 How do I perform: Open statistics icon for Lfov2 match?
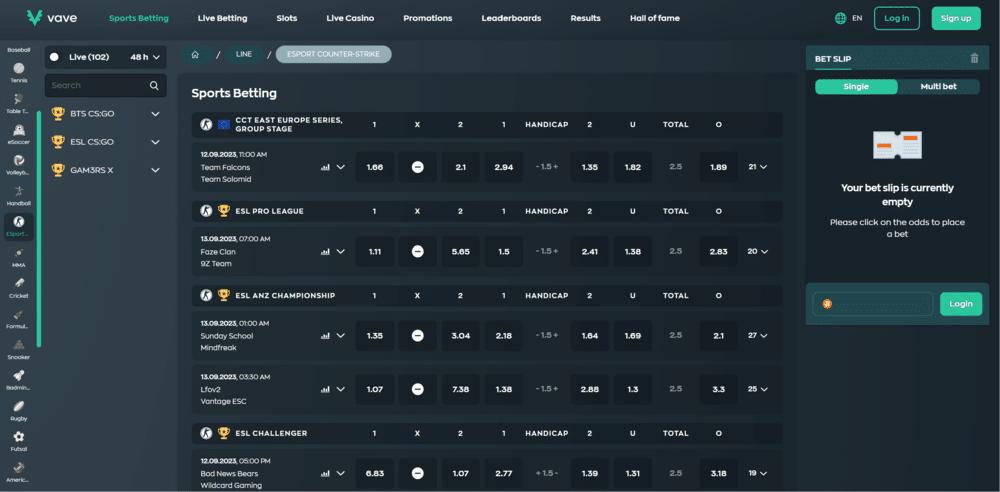325,389
